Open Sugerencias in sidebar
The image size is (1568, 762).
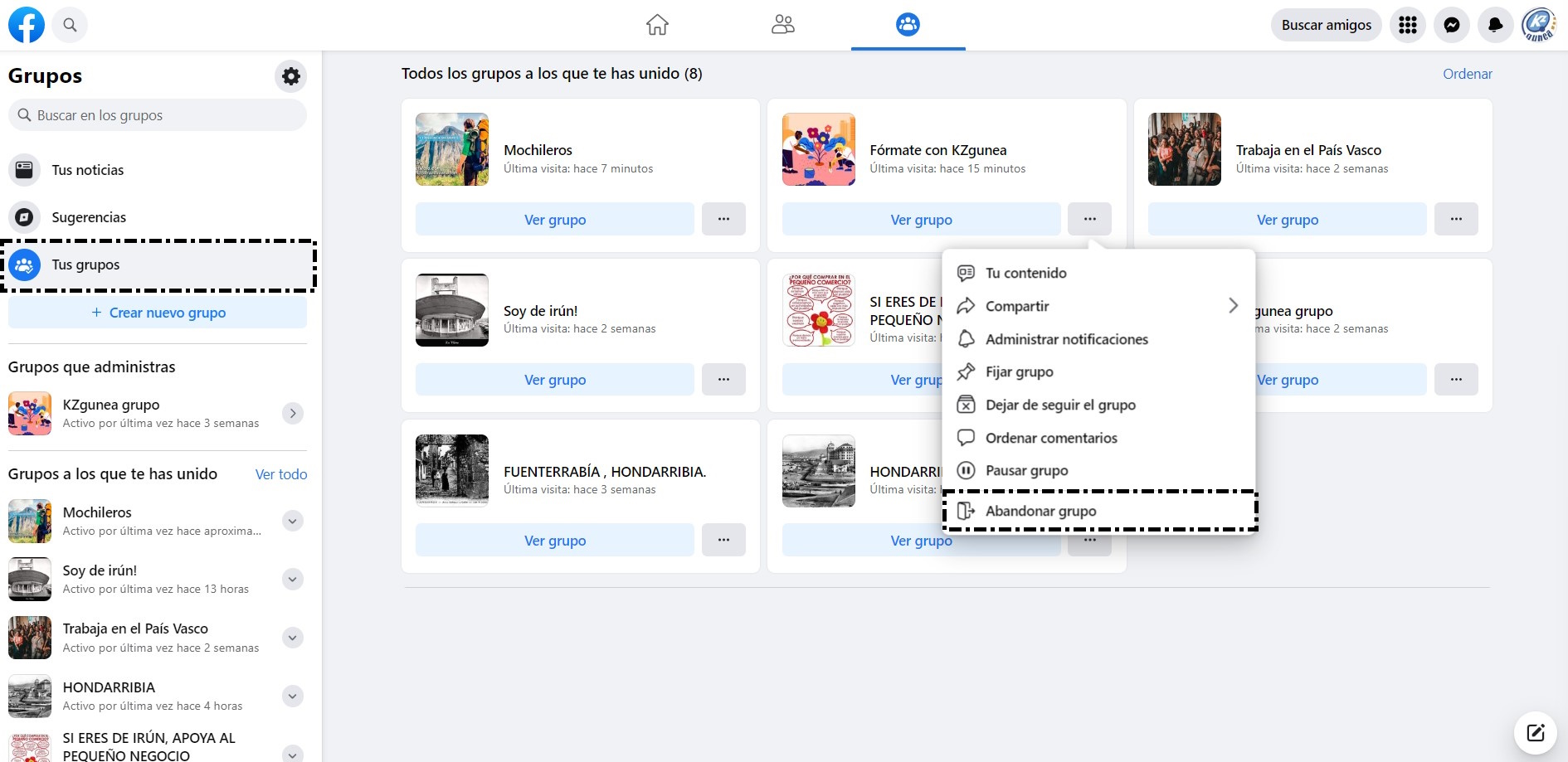coord(158,217)
